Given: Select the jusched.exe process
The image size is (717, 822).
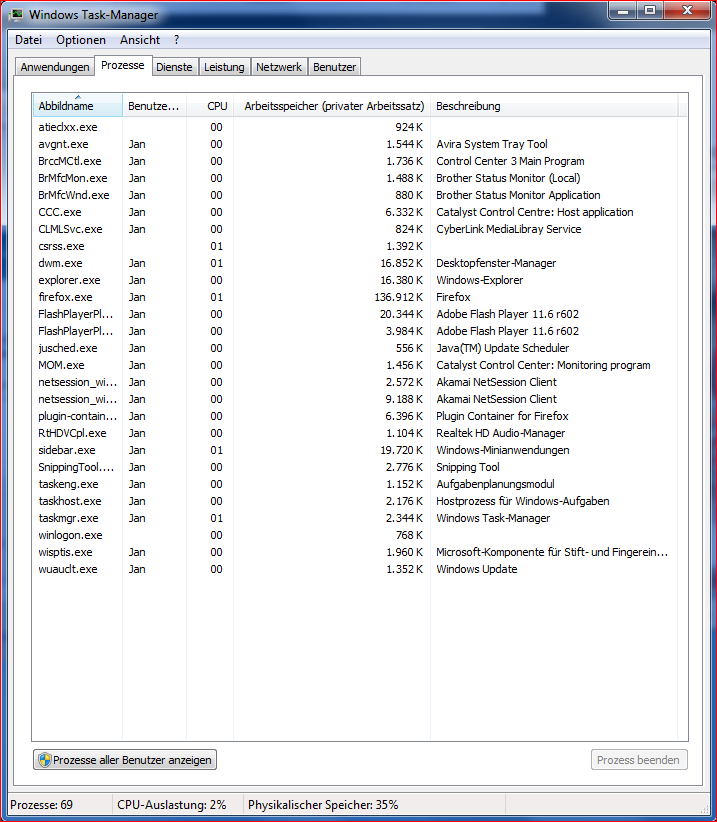Looking at the screenshot, I should [x=354, y=348].
